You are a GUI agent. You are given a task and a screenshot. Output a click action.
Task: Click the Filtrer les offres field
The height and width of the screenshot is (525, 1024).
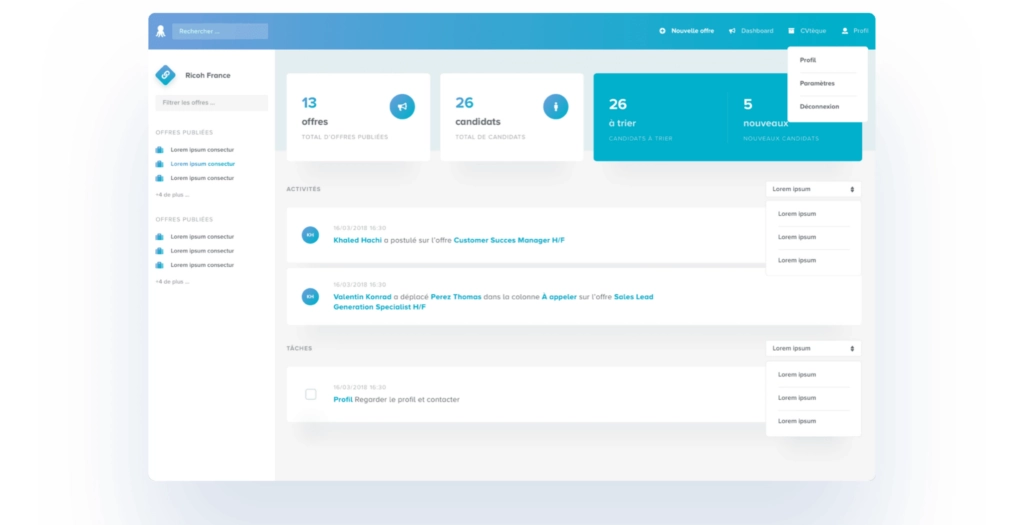coord(211,103)
